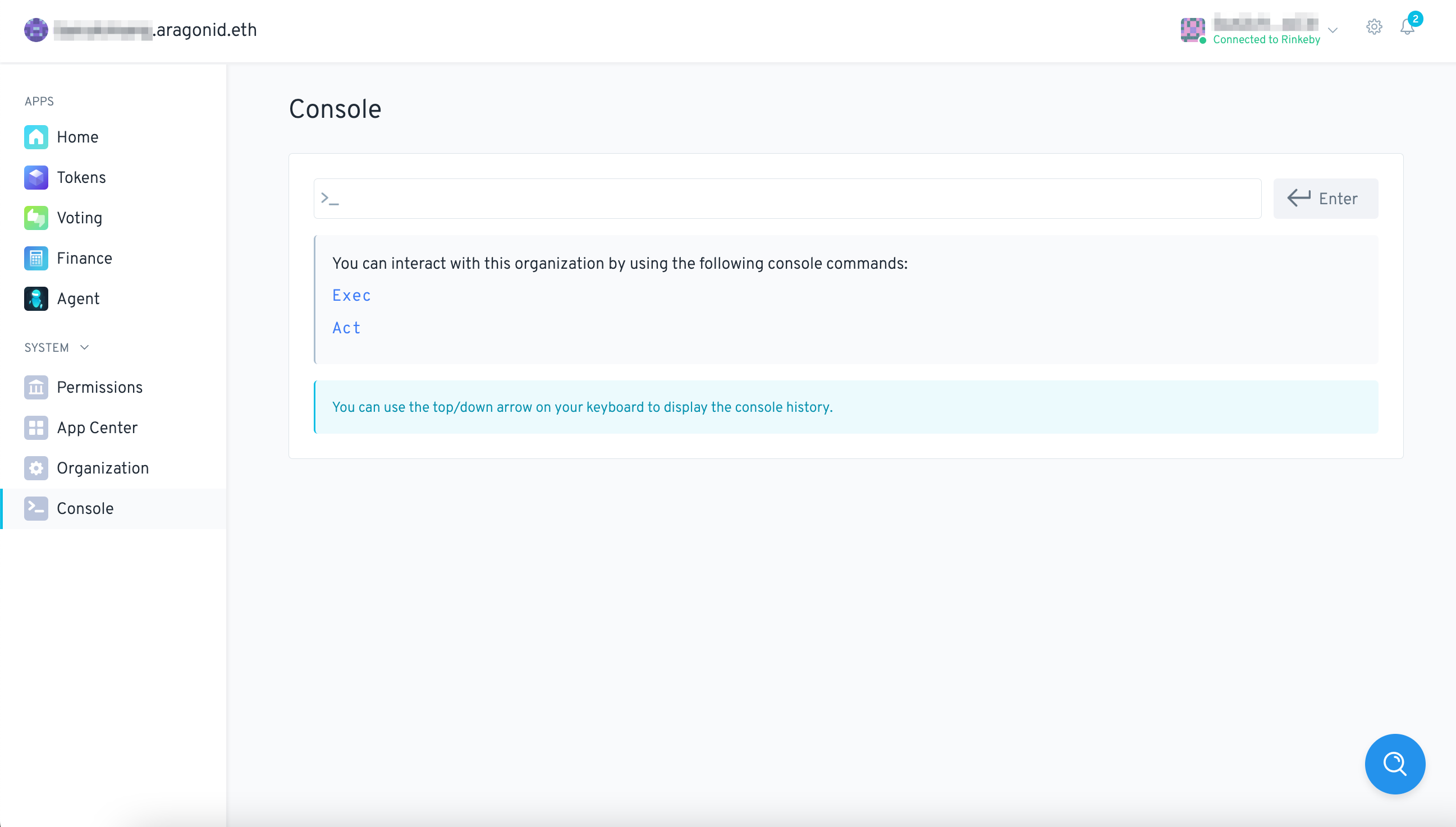Select the Voting app icon
The width and height of the screenshot is (1456, 827).
coord(36,218)
